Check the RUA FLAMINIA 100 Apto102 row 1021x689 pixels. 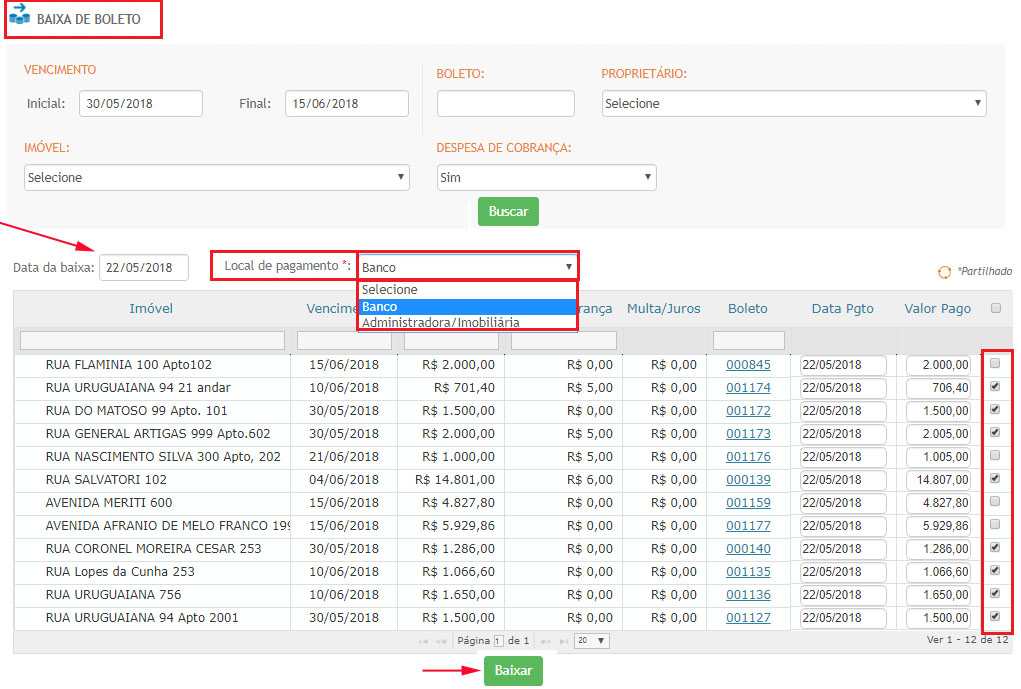pos(995,364)
